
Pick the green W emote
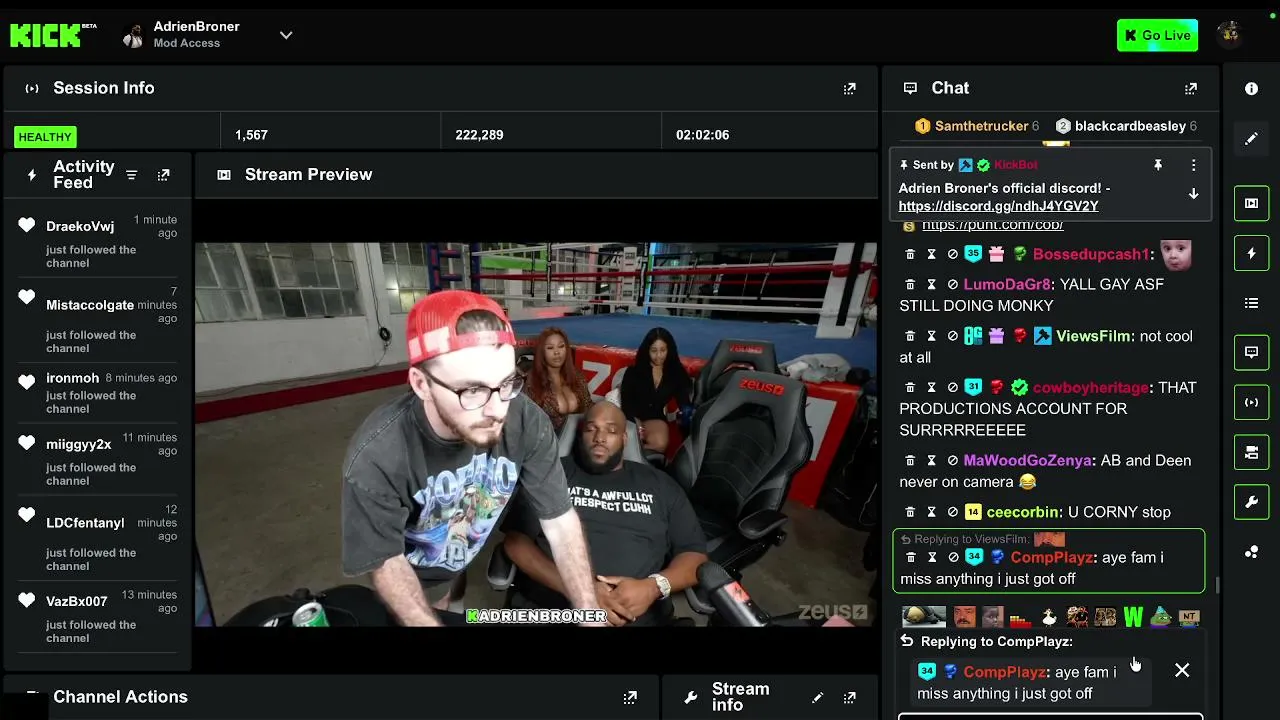[x=1133, y=617]
